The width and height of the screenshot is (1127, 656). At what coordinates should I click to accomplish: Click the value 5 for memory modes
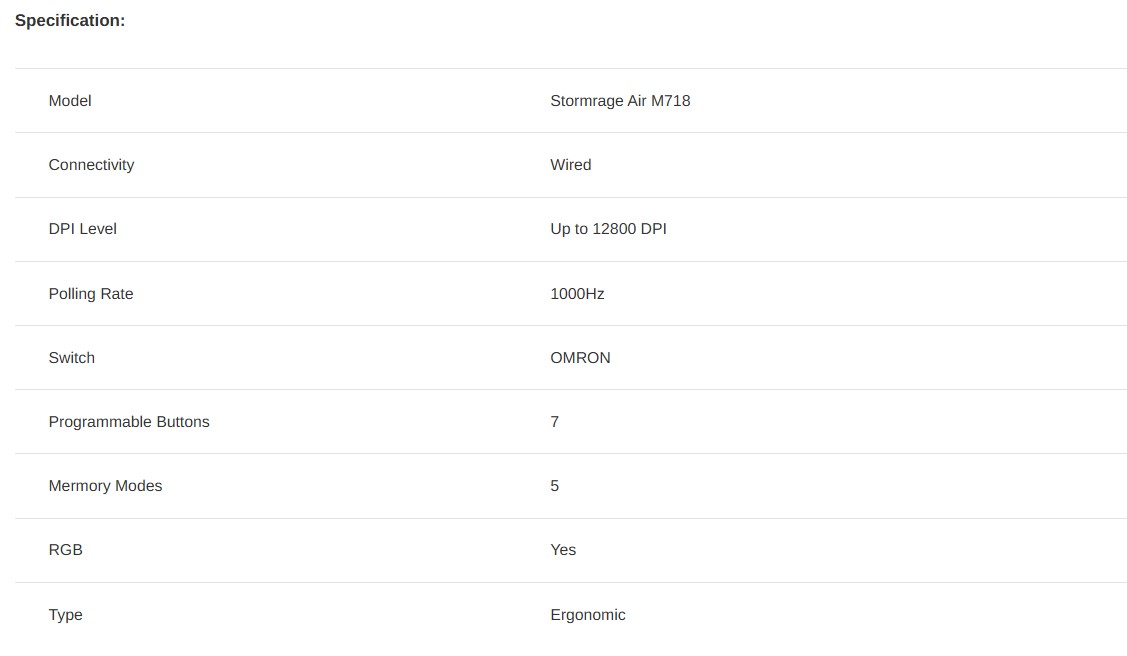point(554,486)
